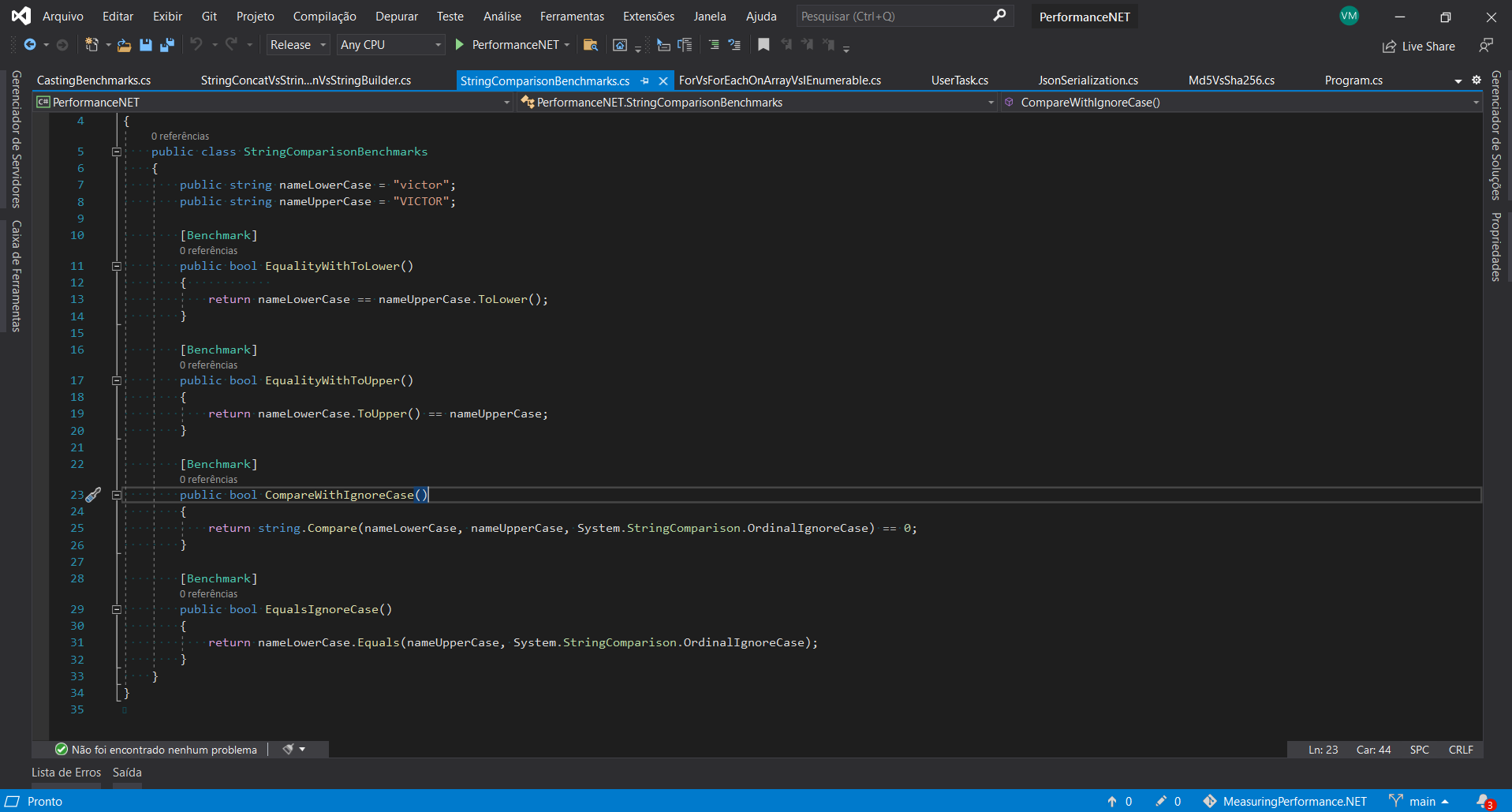This screenshot has height=812, width=1512.
Task: Navigate backward with the back arrow icon
Action: [x=29, y=45]
